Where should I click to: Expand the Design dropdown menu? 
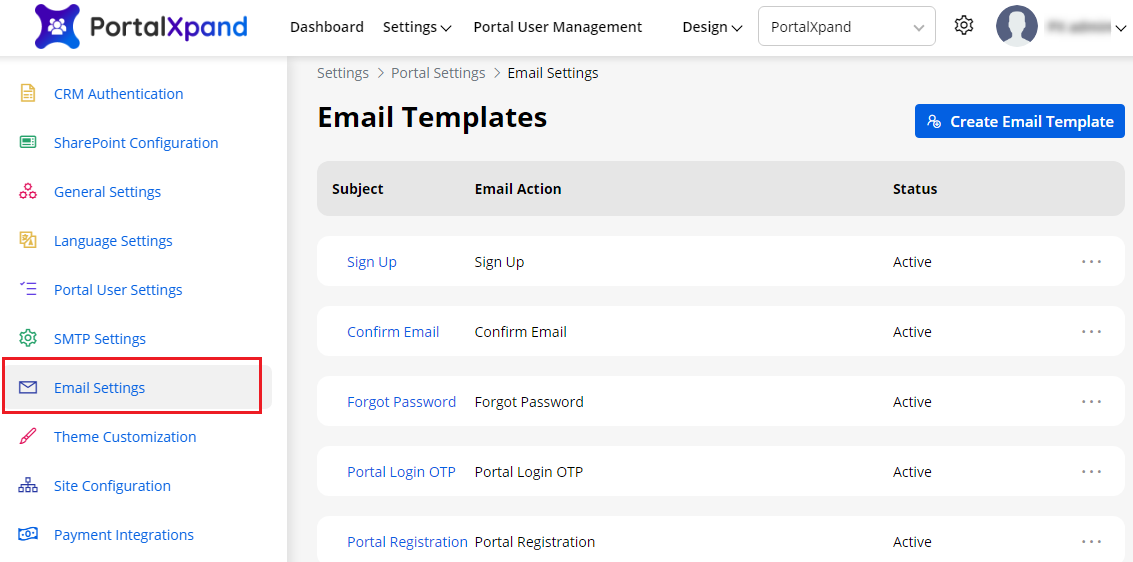tap(712, 27)
